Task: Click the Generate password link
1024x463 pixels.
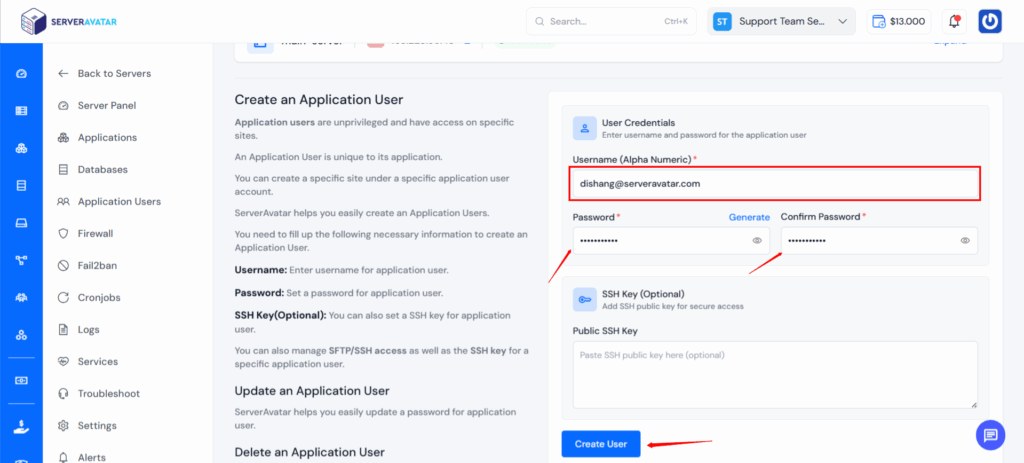Action: click(x=749, y=217)
